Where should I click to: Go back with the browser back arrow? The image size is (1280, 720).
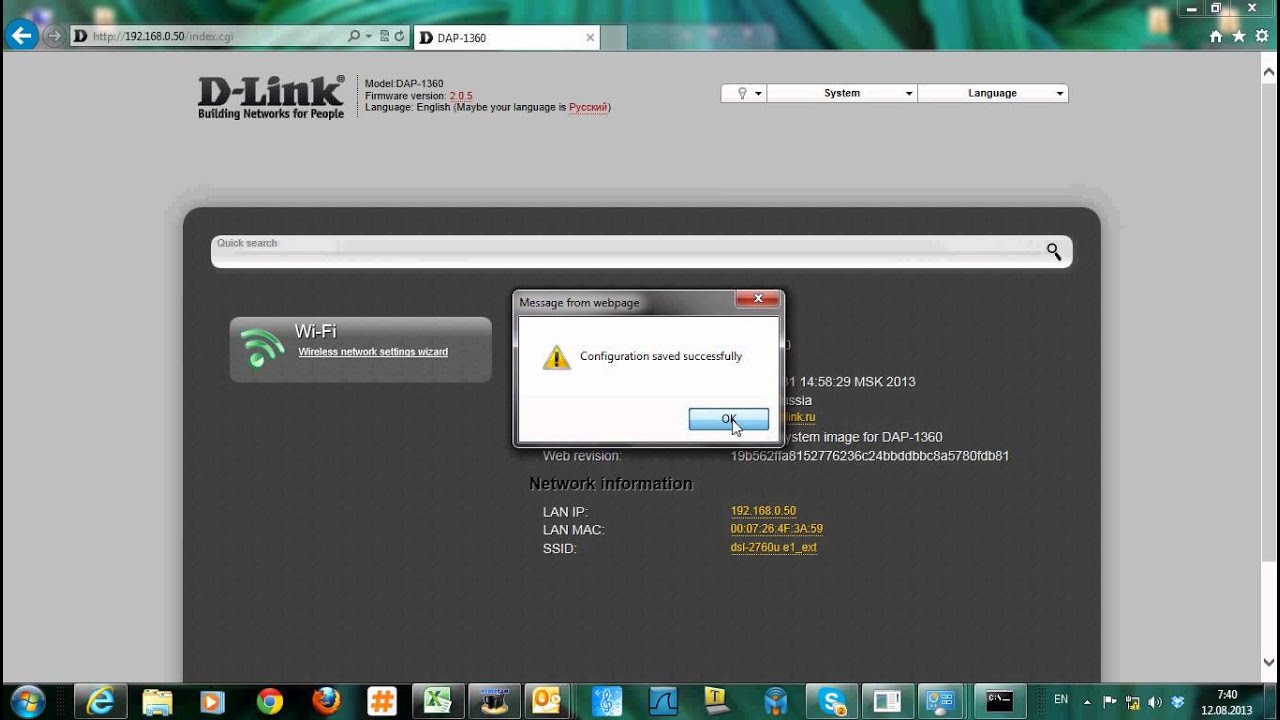[x=21, y=36]
